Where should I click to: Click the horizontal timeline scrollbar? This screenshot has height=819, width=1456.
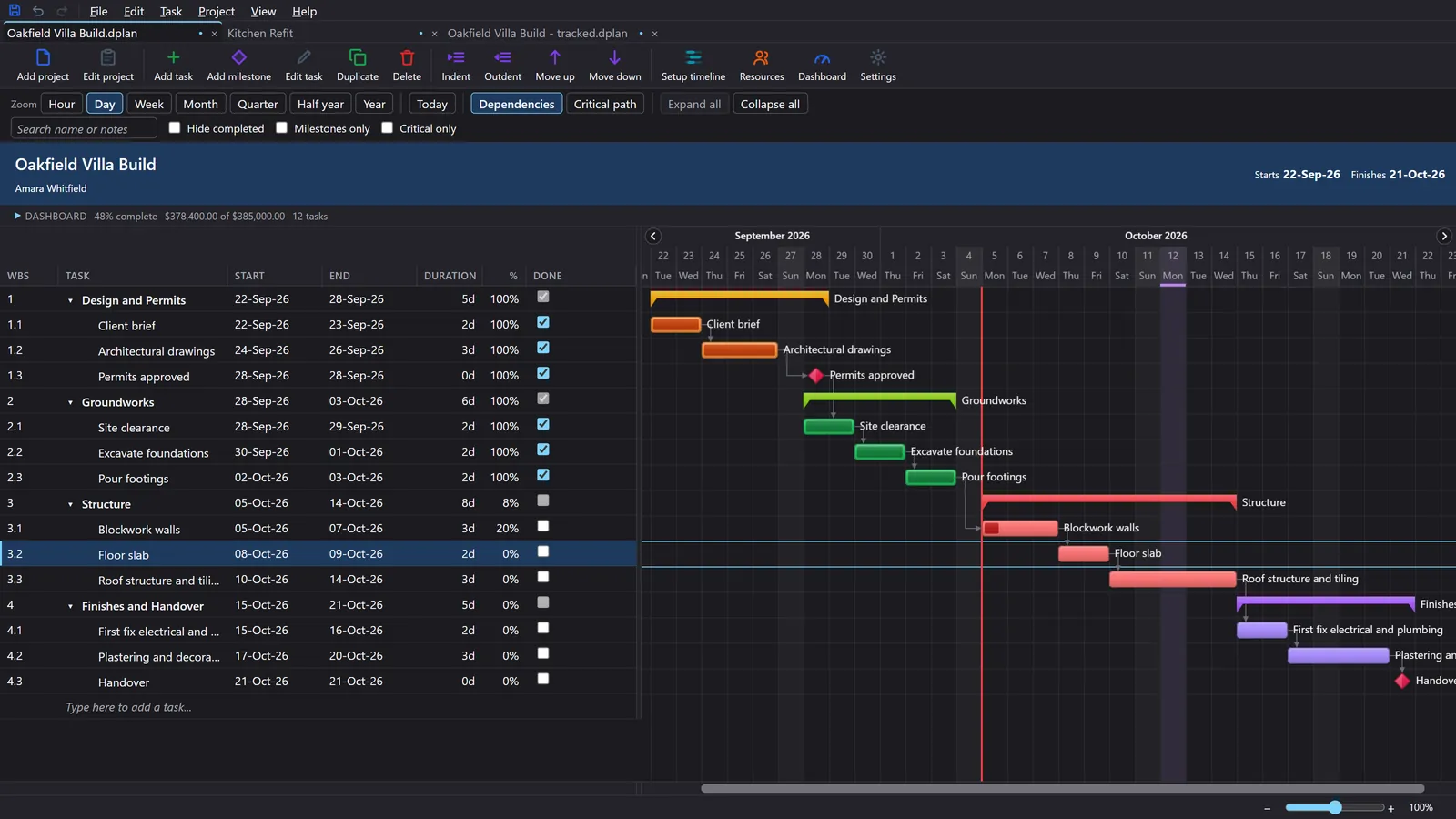pos(1062,788)
